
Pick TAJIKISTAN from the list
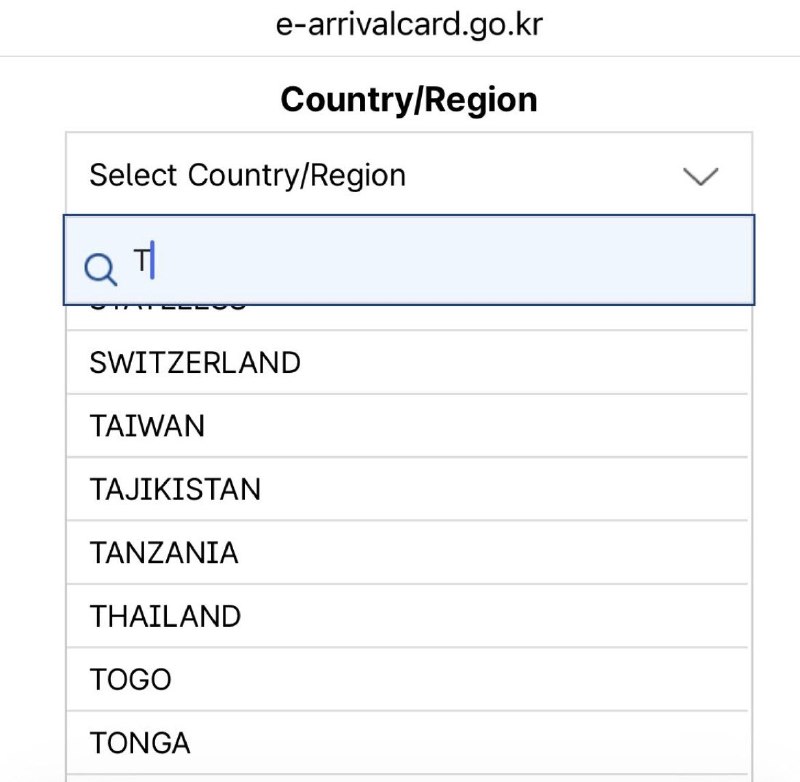tap(175, 489)
